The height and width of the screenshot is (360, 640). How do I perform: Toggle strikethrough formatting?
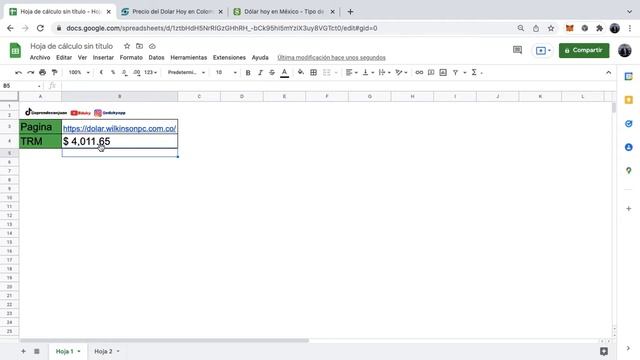[x=272, y=72]
